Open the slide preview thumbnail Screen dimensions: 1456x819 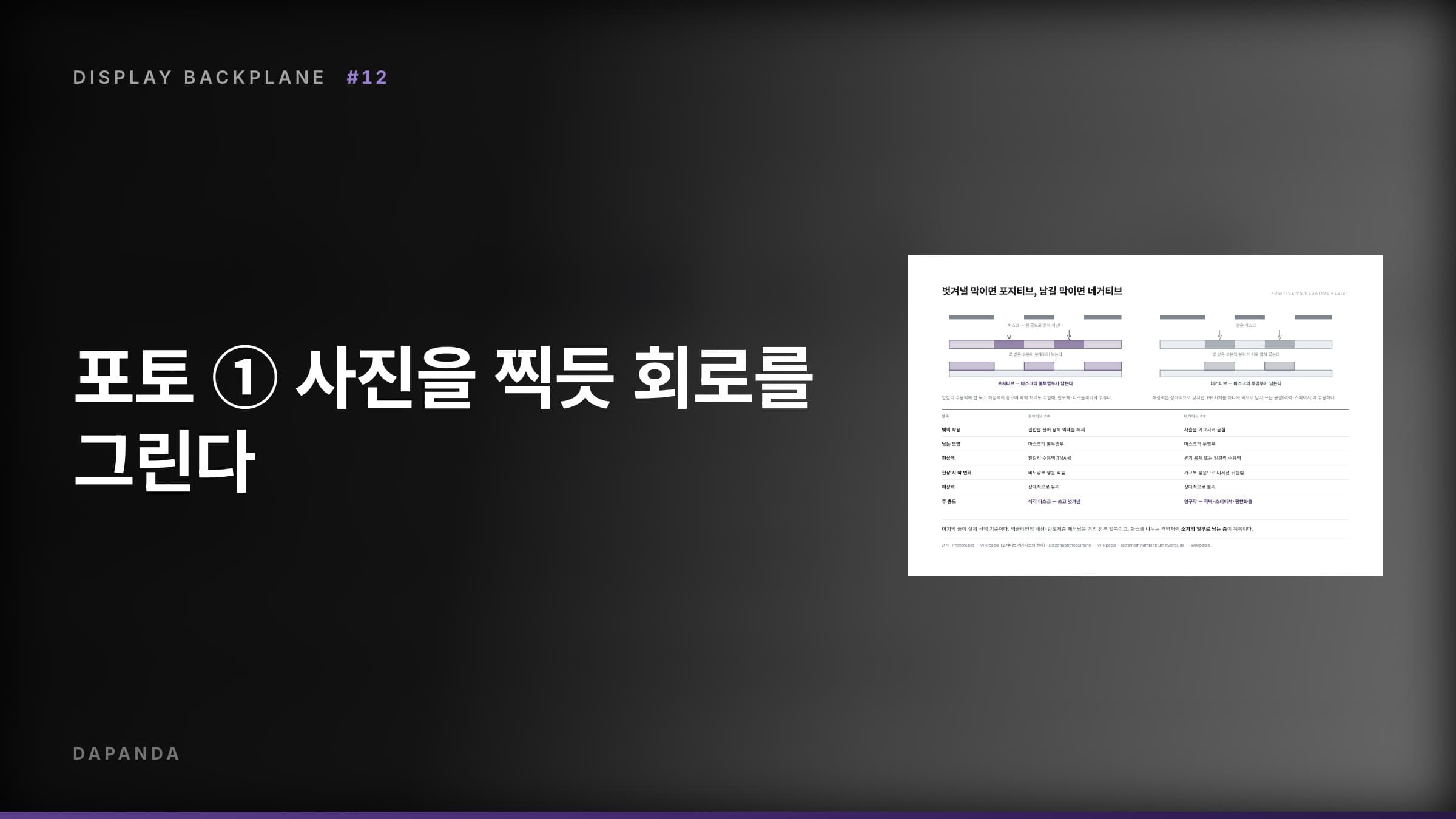[x=1145, y=416]
